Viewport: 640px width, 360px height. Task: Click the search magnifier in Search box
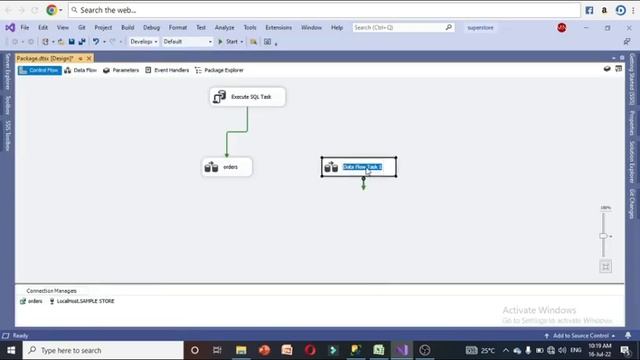point(449,27)
